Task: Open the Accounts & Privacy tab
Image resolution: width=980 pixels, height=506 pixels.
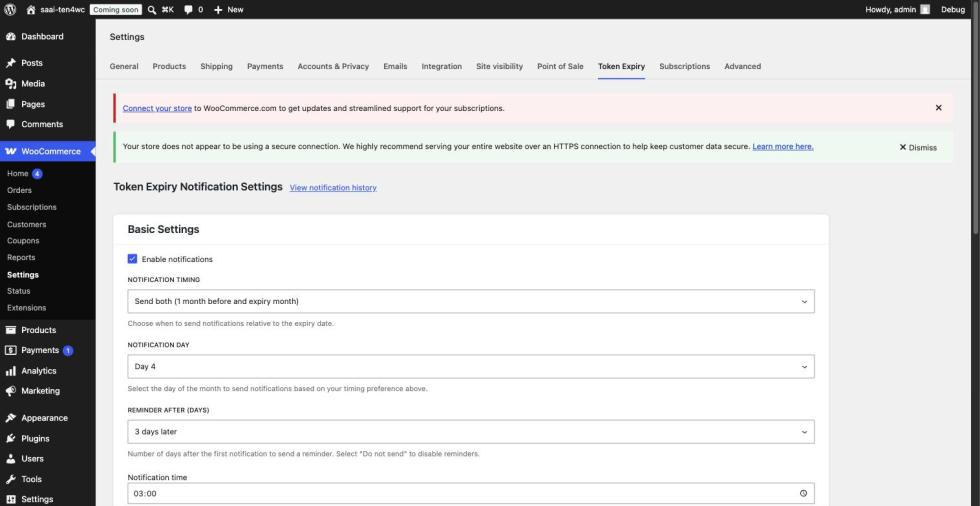Action: pyautogui.click(x=333, y=66)
